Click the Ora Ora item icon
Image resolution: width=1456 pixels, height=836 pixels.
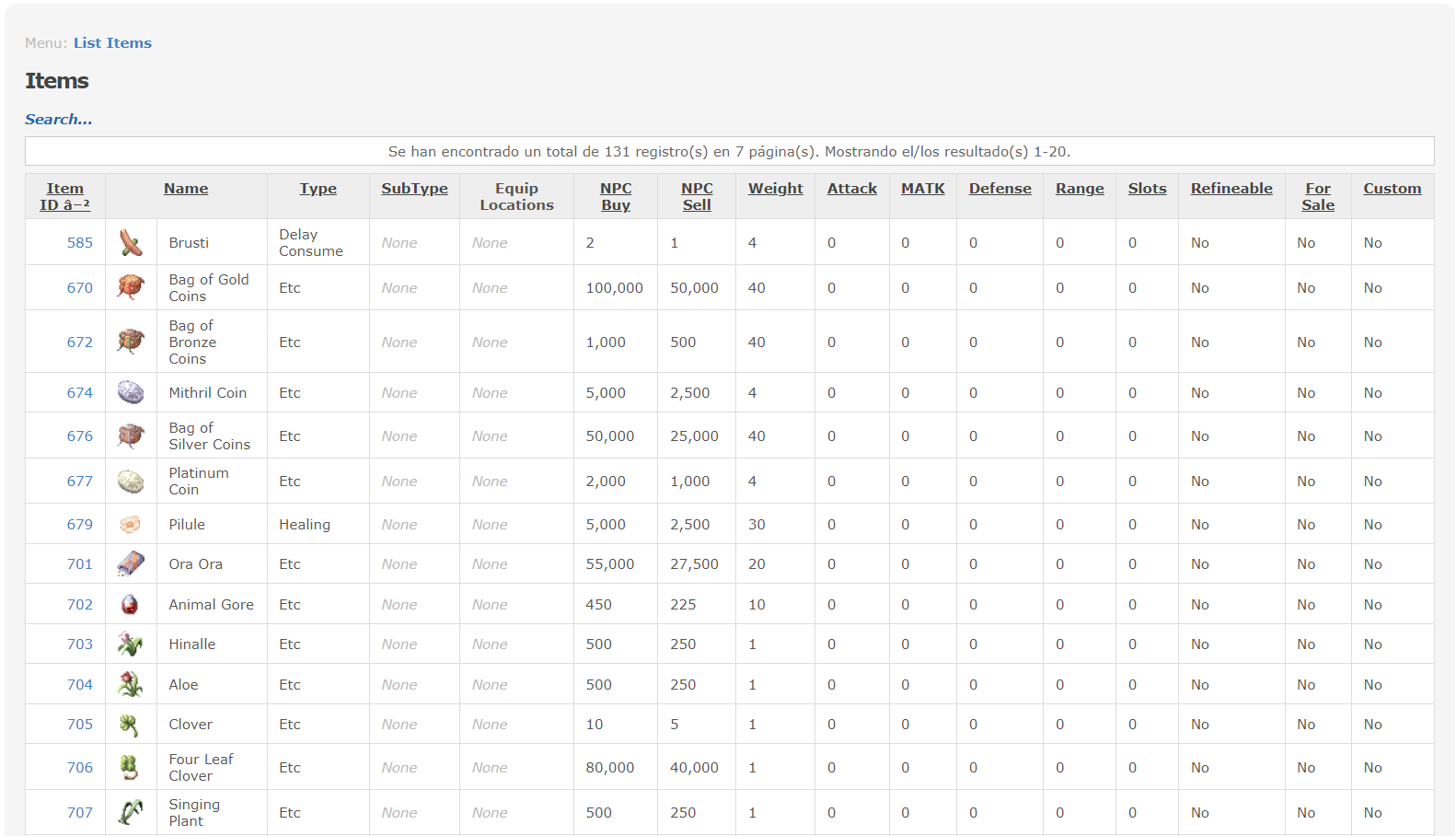(131, 563)
